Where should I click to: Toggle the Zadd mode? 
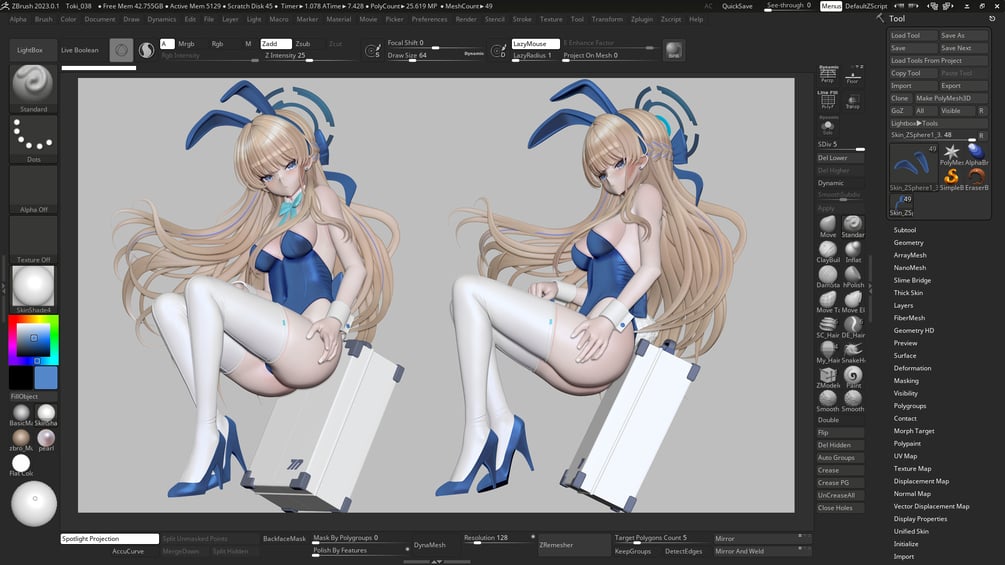276,44
